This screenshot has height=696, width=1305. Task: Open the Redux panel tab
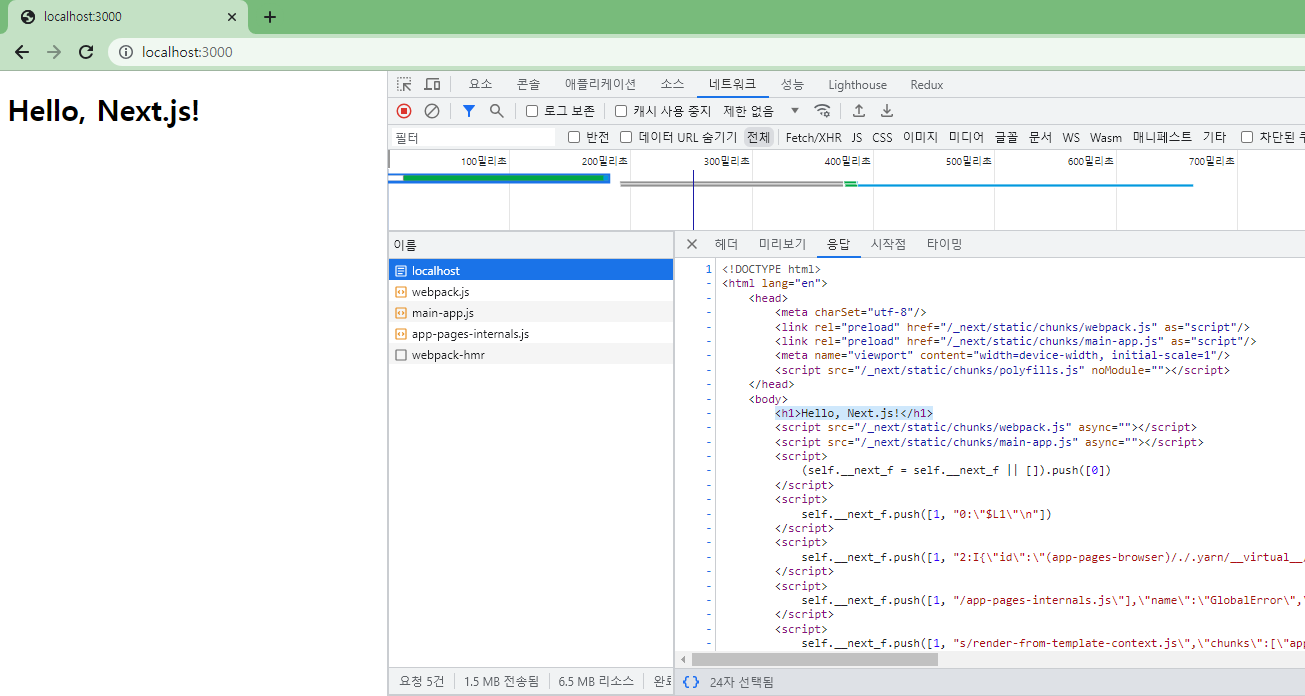(927, 85)
